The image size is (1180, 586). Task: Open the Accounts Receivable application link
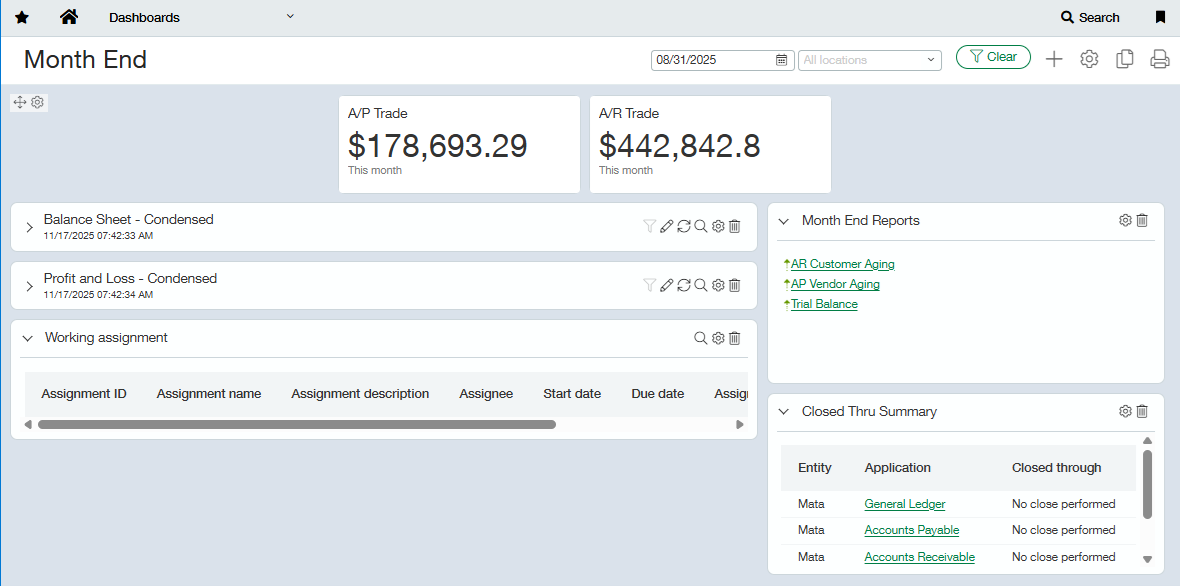point(920,557)
